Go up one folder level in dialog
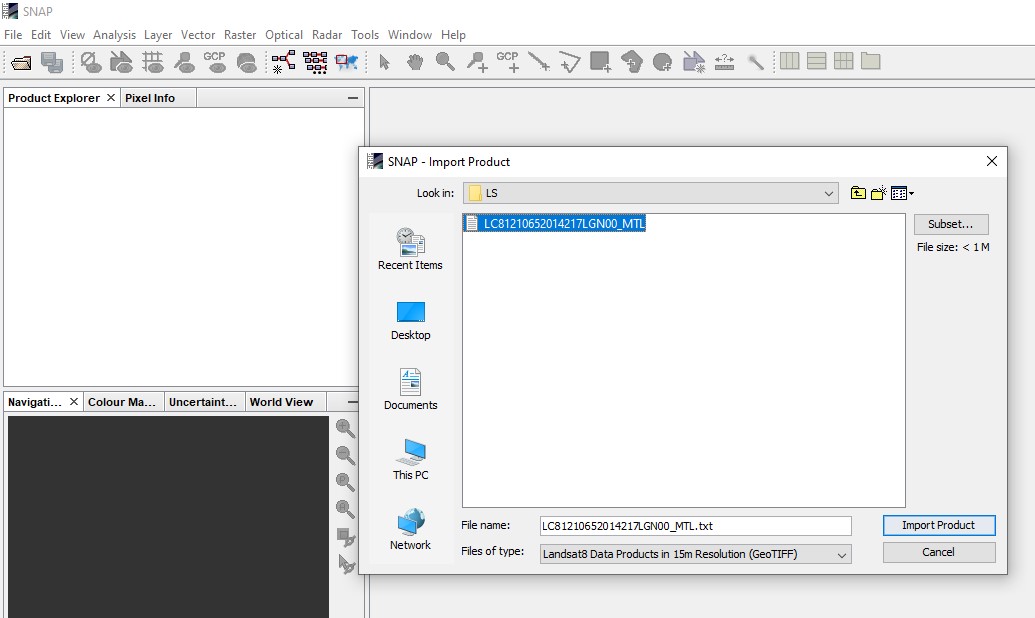 point(858,193)
